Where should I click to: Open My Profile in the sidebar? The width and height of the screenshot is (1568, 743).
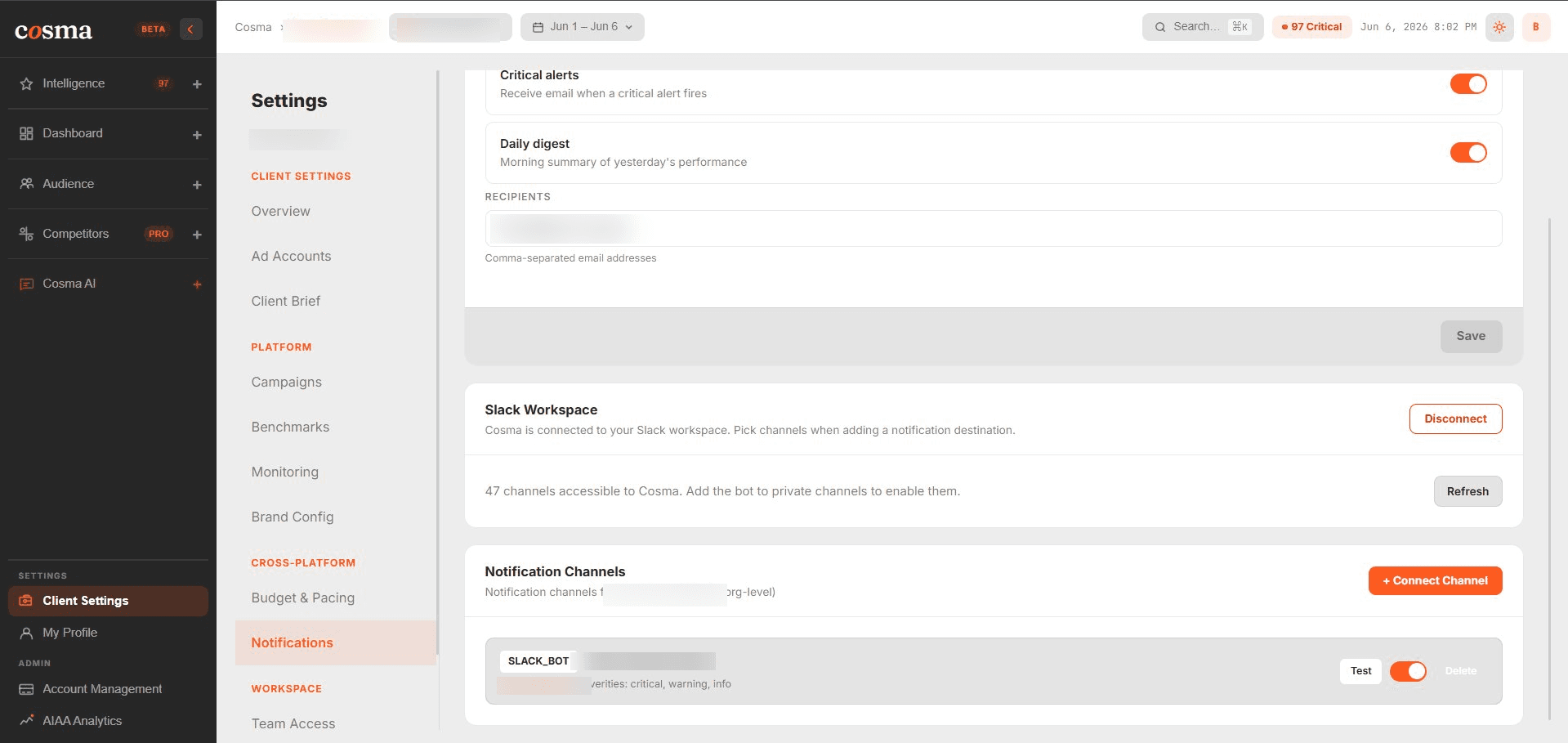click(x=69, y=633)
